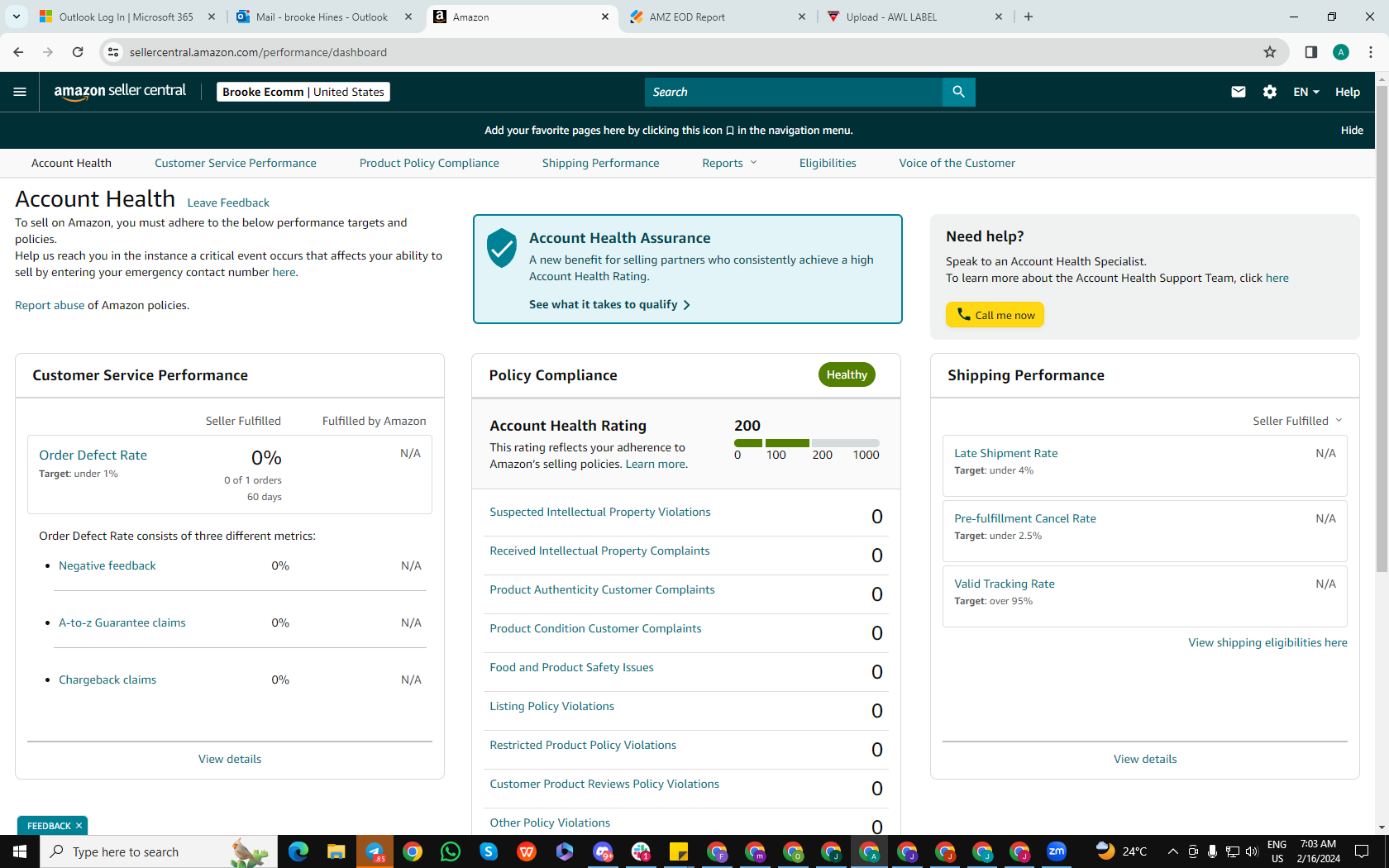Open Customer Service Performance nav tab
The image size is (1389, 868).
pos(236,163)
